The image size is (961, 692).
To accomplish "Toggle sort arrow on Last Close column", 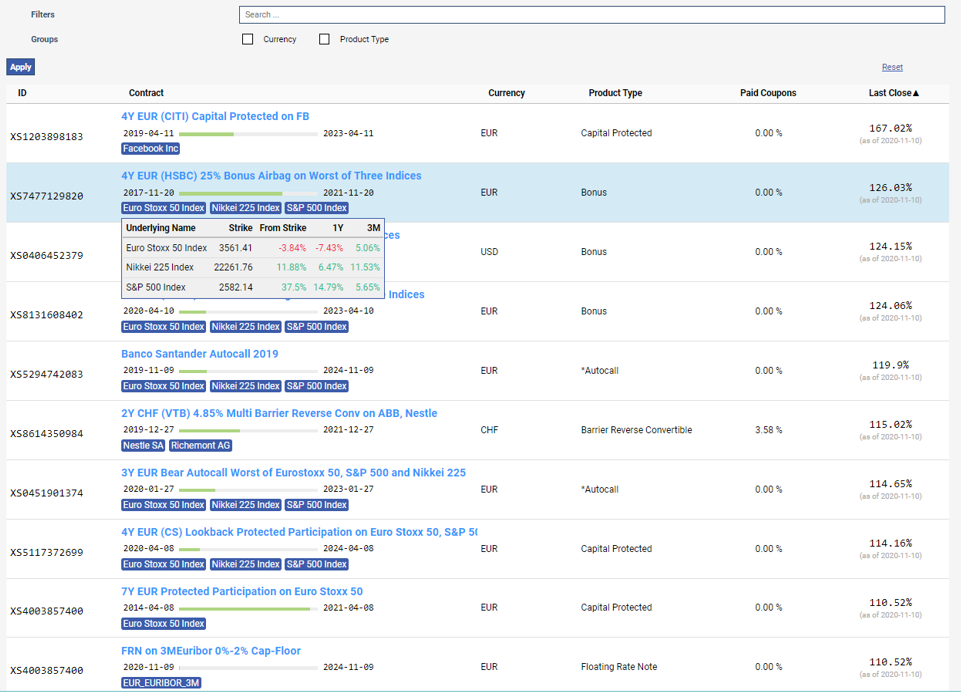I will [x=915, y=93].
